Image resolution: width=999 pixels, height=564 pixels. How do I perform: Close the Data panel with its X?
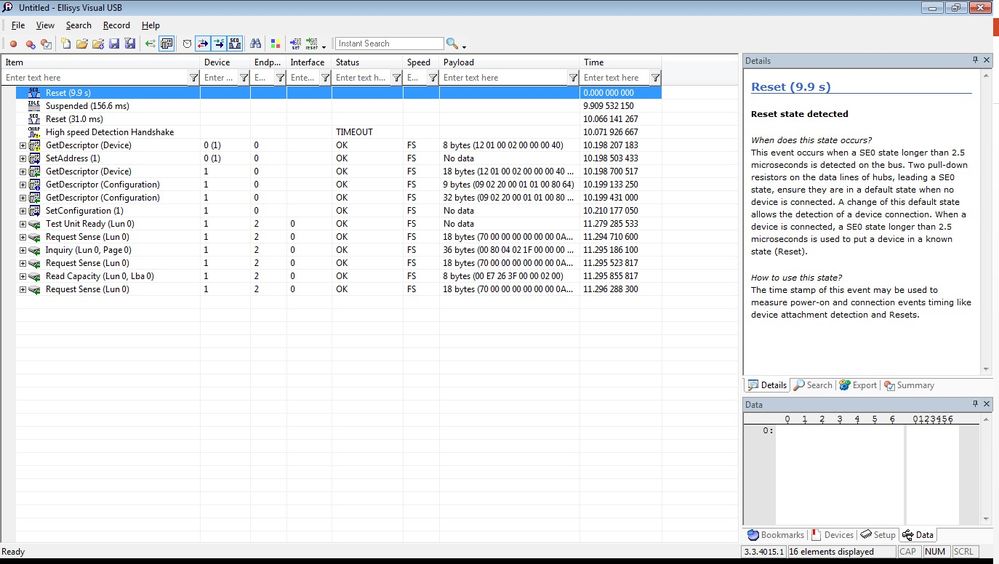click(x=986, y=404)
